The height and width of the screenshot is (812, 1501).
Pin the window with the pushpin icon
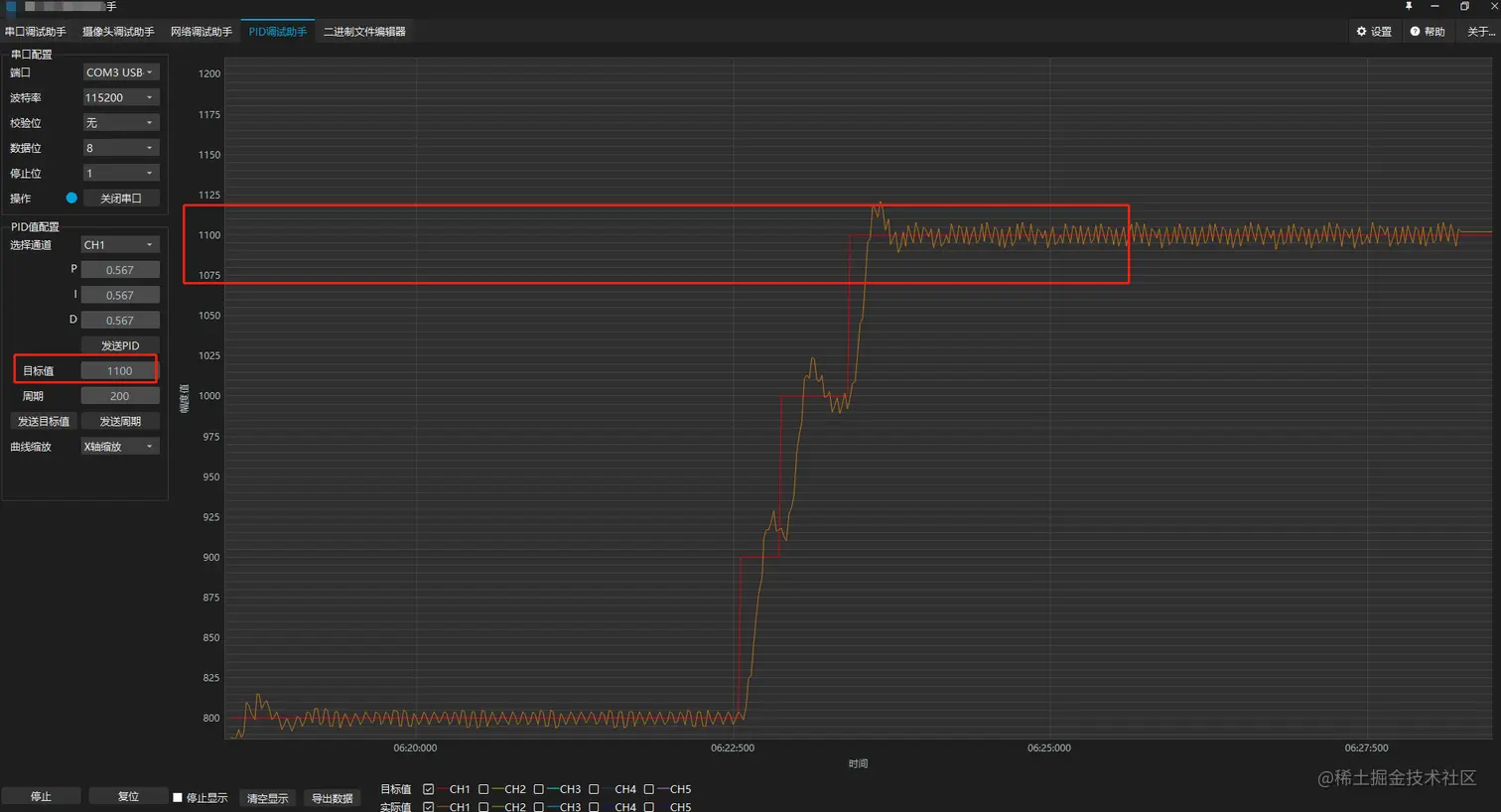pyautogui.click(x=1408, y=6)
